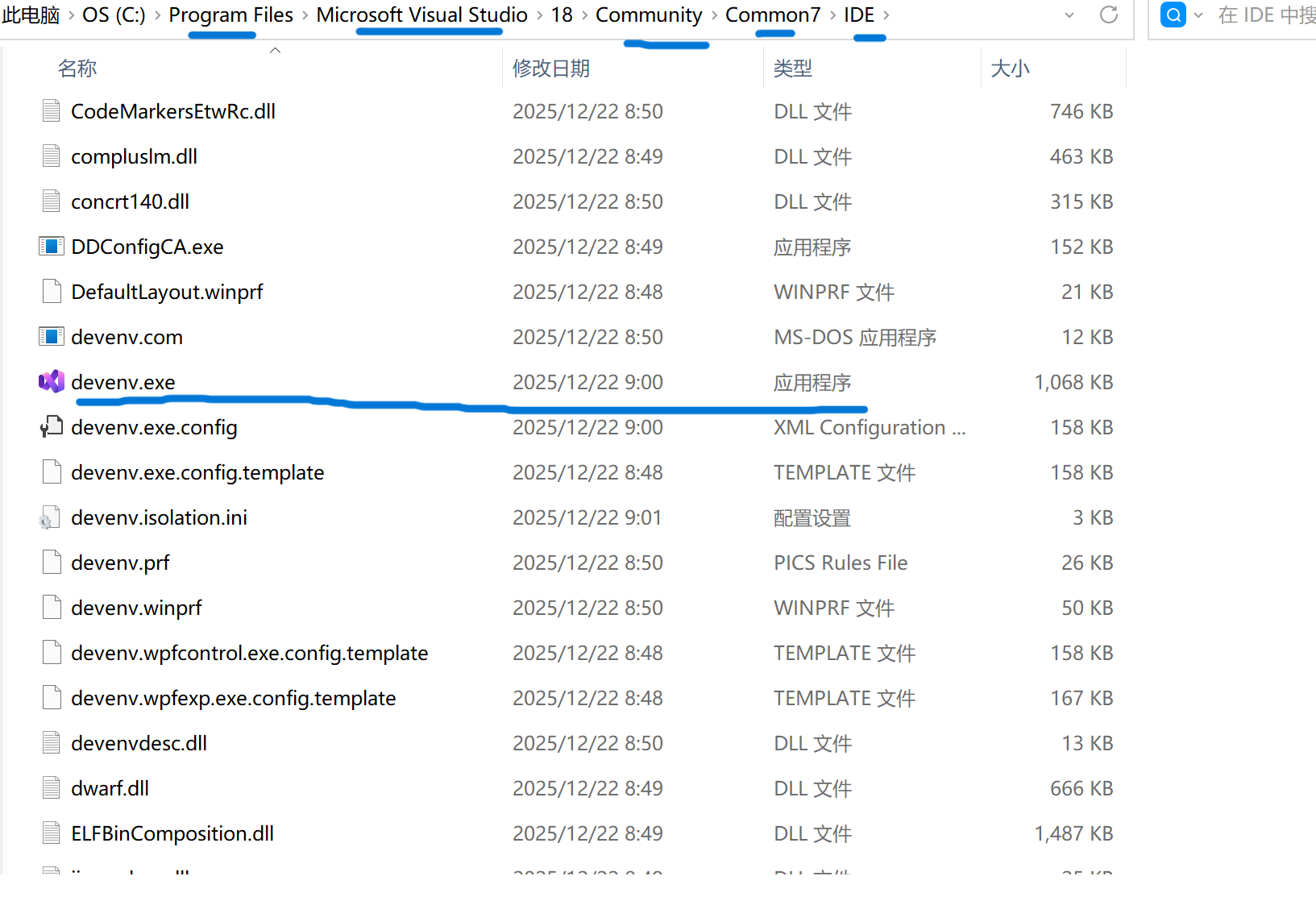Screen dimensions: 1316x897
Task: Select file name ELFBinComposition.dll
Action: coord(172,833)
